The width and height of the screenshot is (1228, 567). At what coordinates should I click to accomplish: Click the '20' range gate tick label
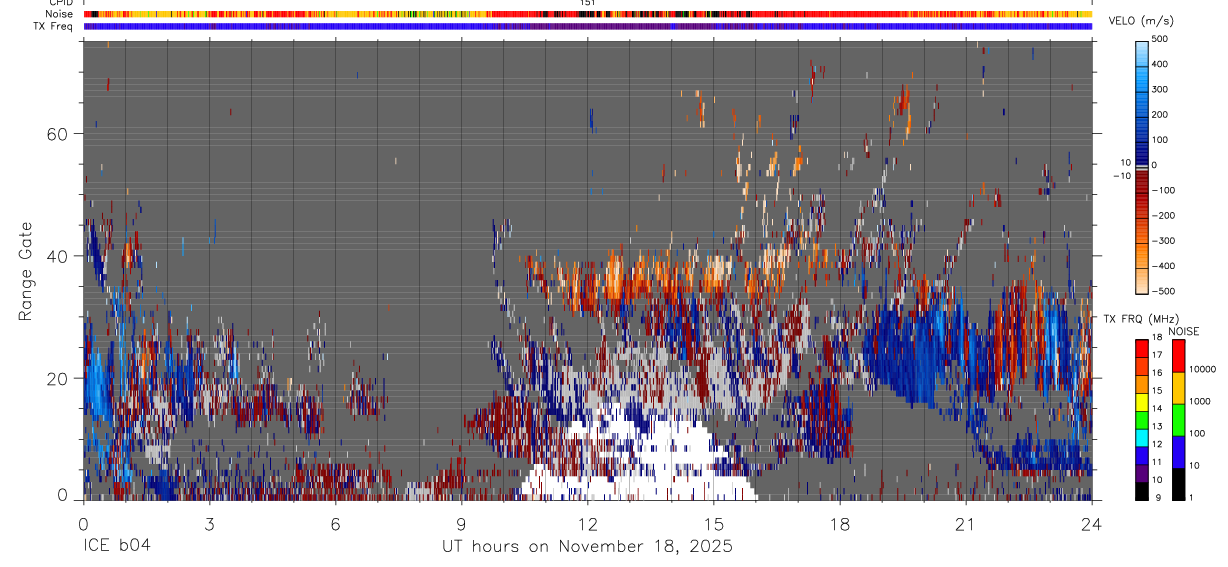tap(57, 378)
